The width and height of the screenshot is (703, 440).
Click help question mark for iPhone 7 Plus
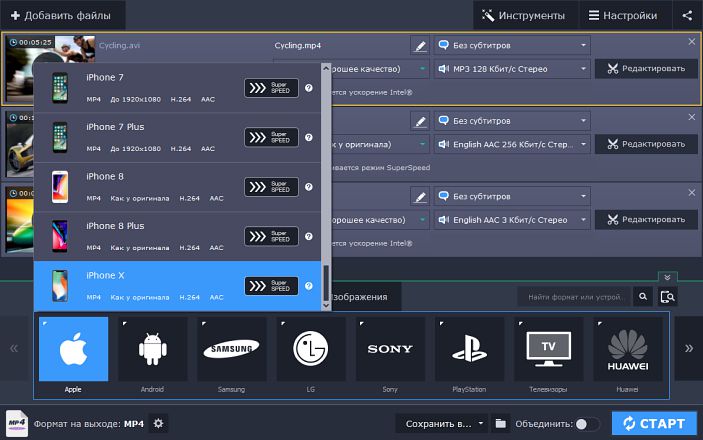click(308, 137)
